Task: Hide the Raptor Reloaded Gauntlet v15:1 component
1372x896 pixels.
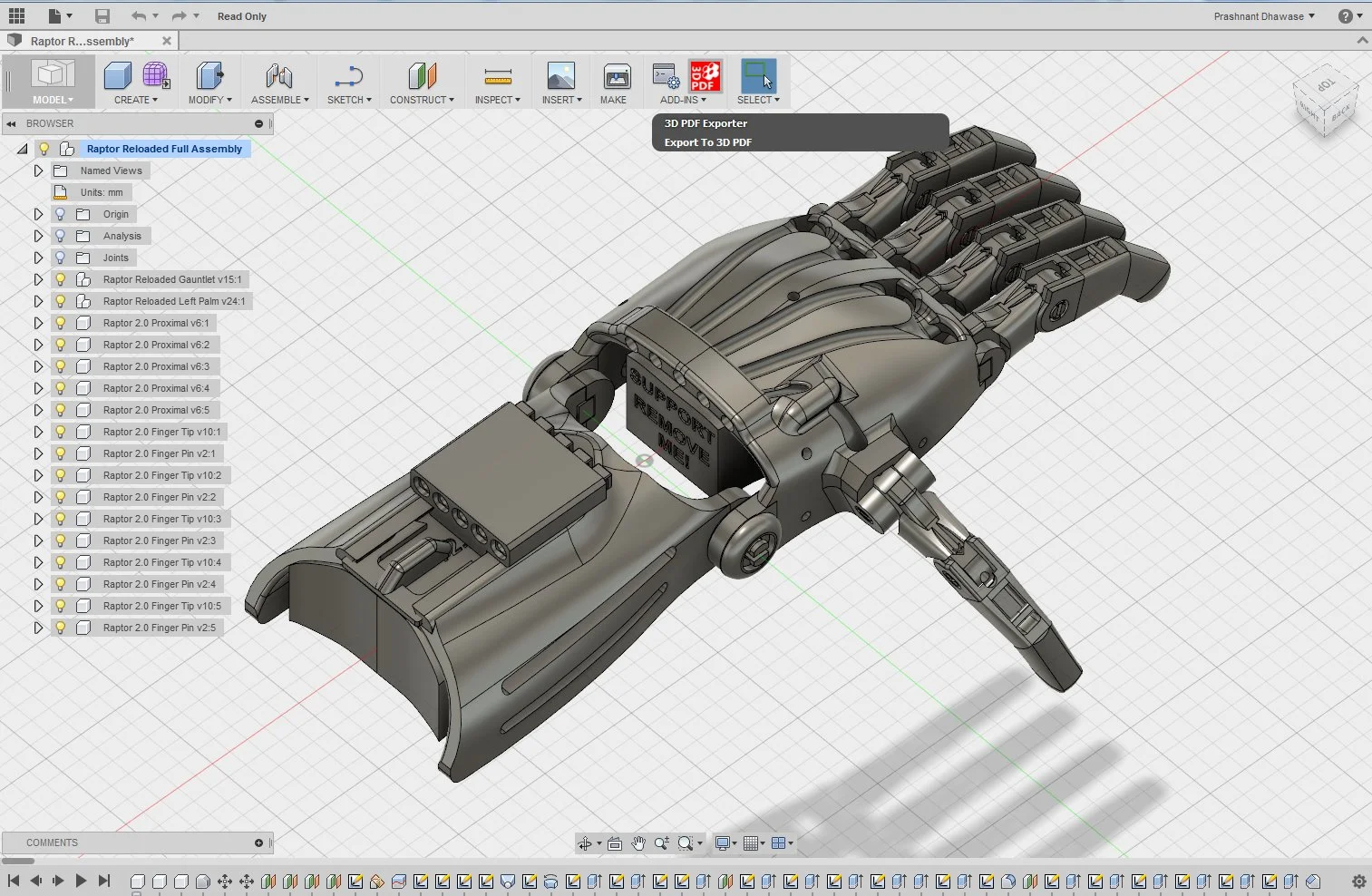Action: tap(60, 279)
